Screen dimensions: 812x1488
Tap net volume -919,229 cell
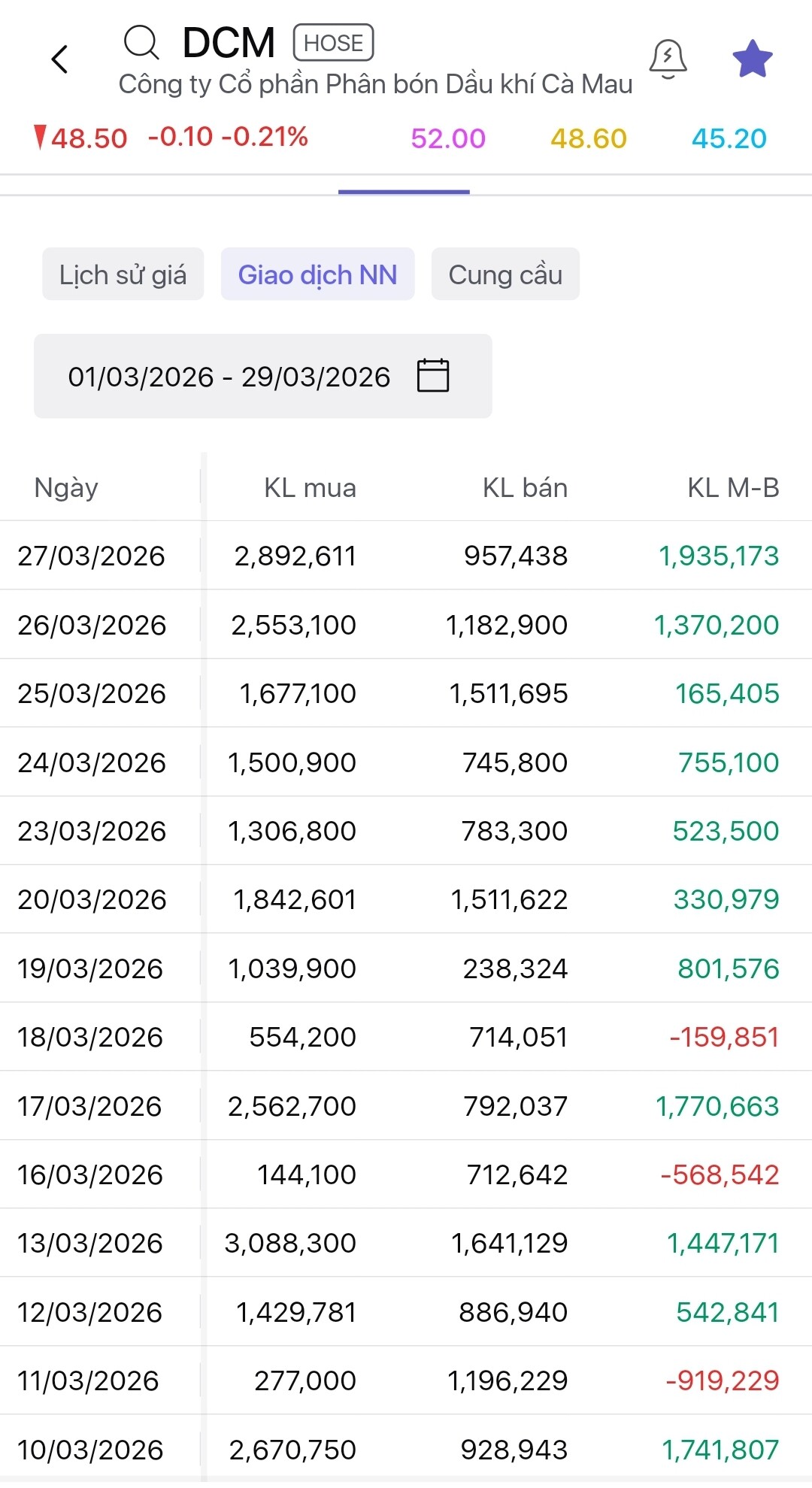point(722,1380)
